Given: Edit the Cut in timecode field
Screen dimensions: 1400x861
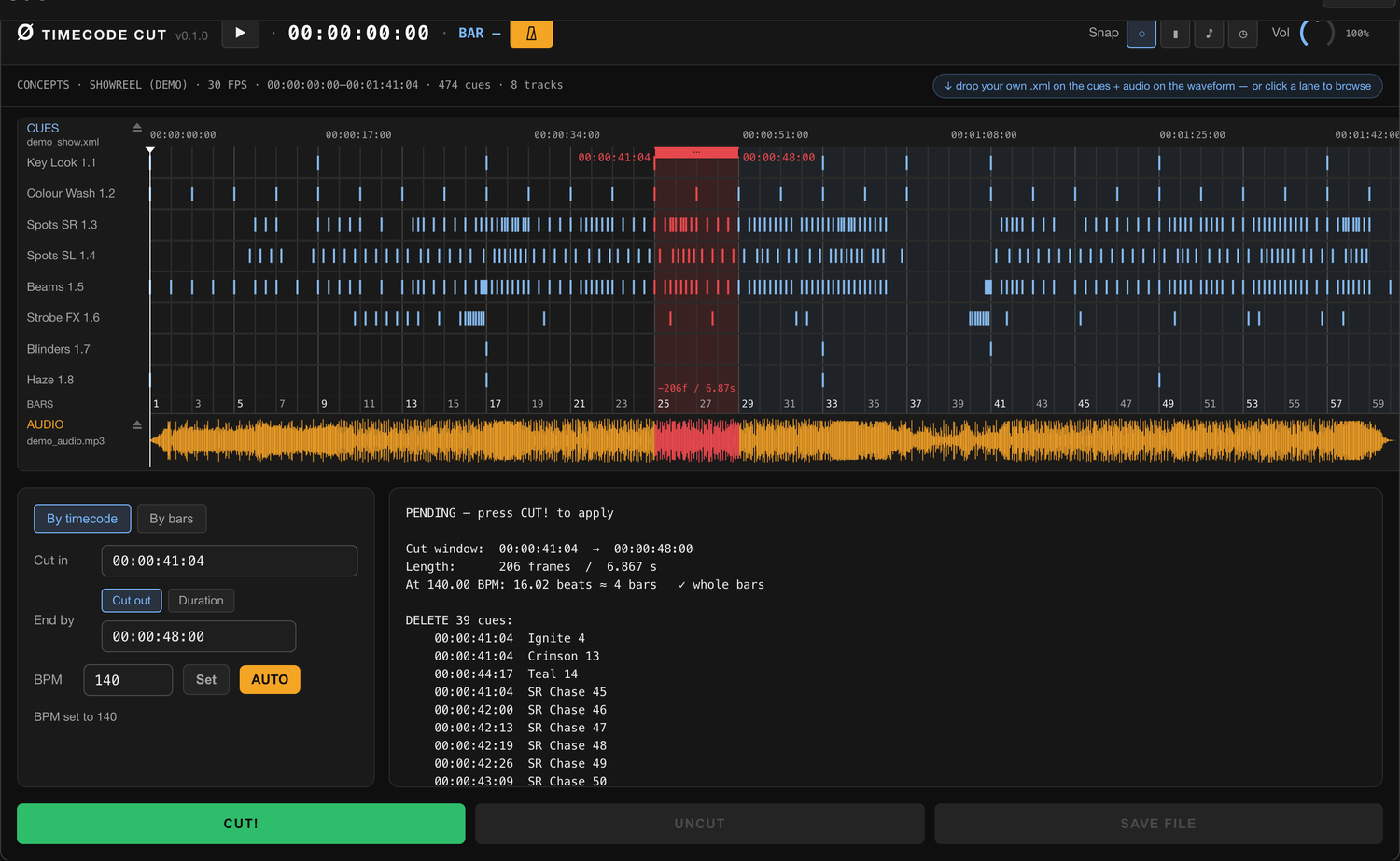Looking at the screenshot, I should [230, 561].
